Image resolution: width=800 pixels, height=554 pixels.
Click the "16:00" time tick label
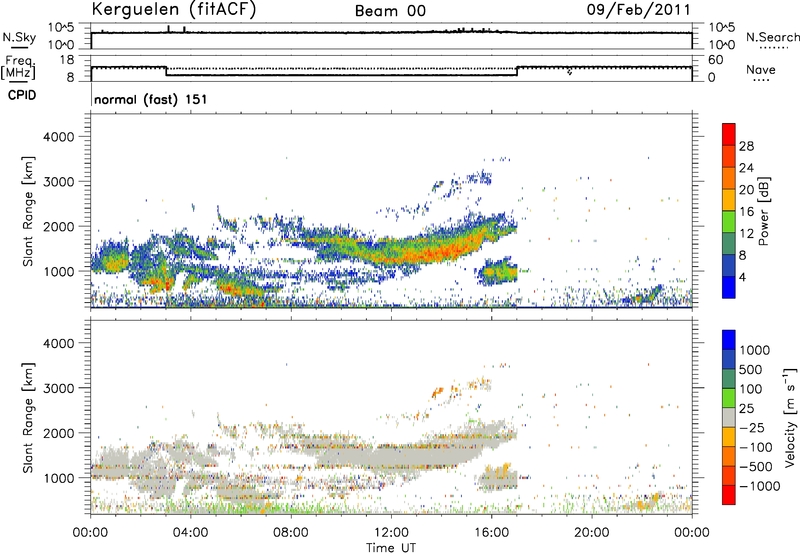(491, 532)
